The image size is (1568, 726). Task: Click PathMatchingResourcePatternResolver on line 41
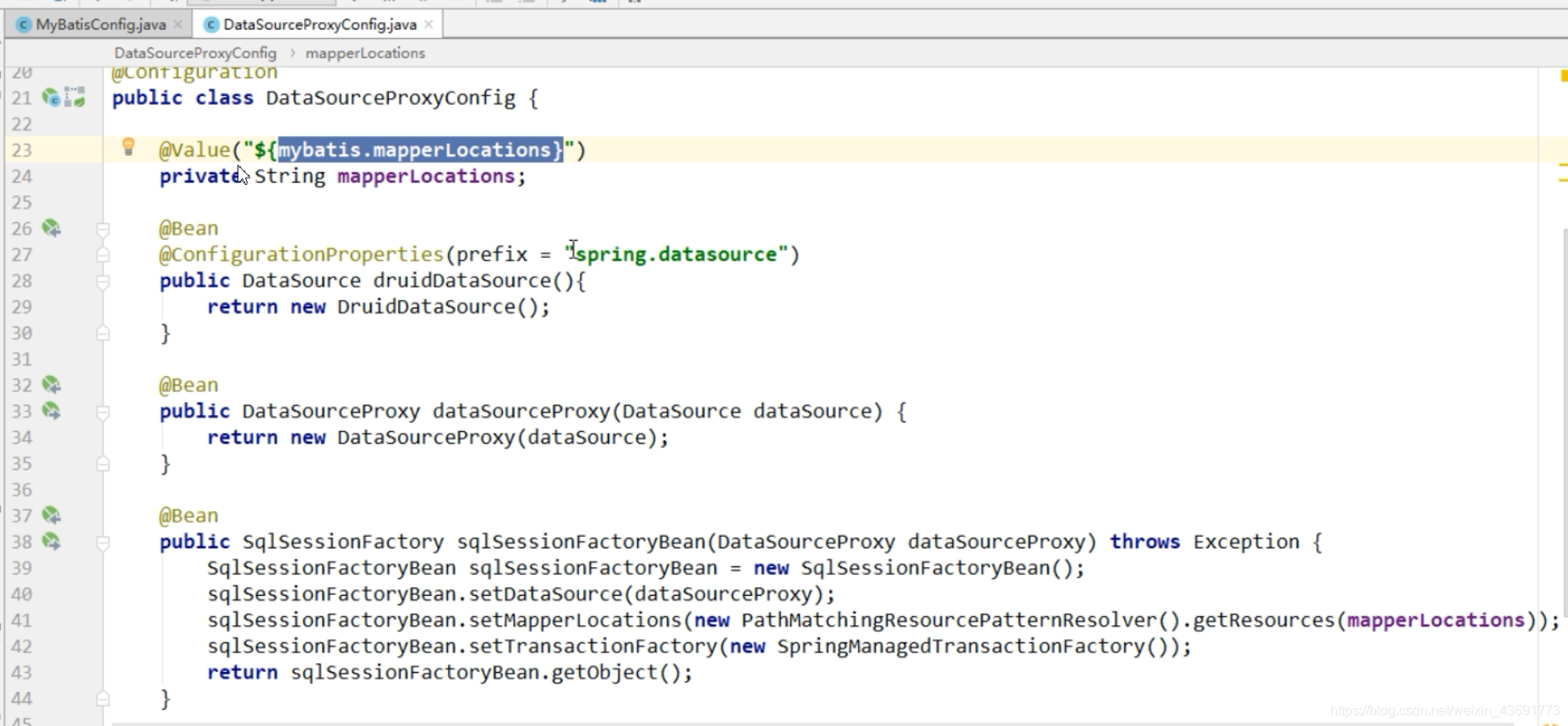pos(948,620)
